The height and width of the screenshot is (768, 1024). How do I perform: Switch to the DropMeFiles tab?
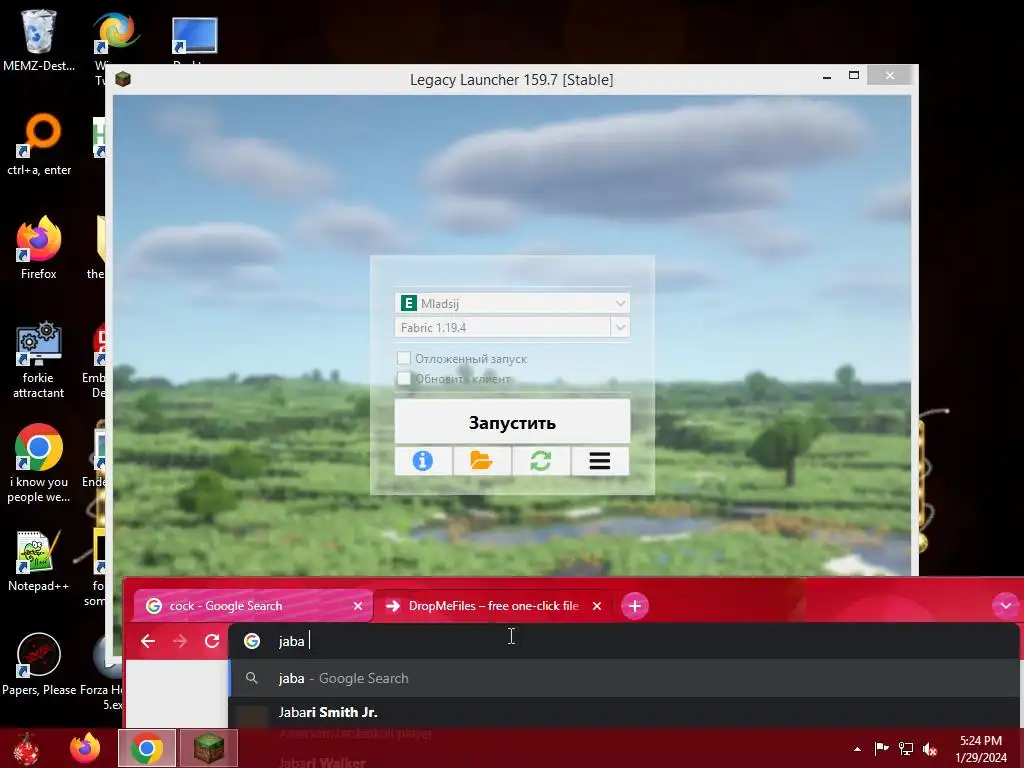click(x=493, y=606)
